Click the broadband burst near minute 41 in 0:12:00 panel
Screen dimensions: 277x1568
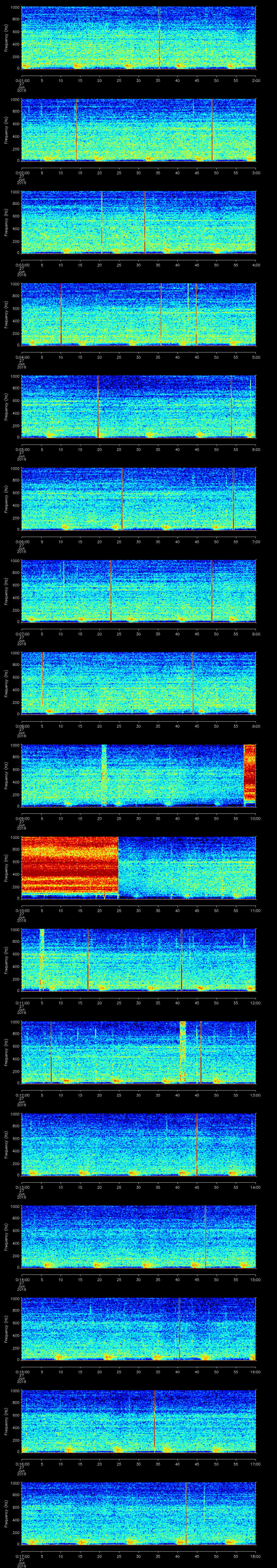click(x=182, y=1052)
